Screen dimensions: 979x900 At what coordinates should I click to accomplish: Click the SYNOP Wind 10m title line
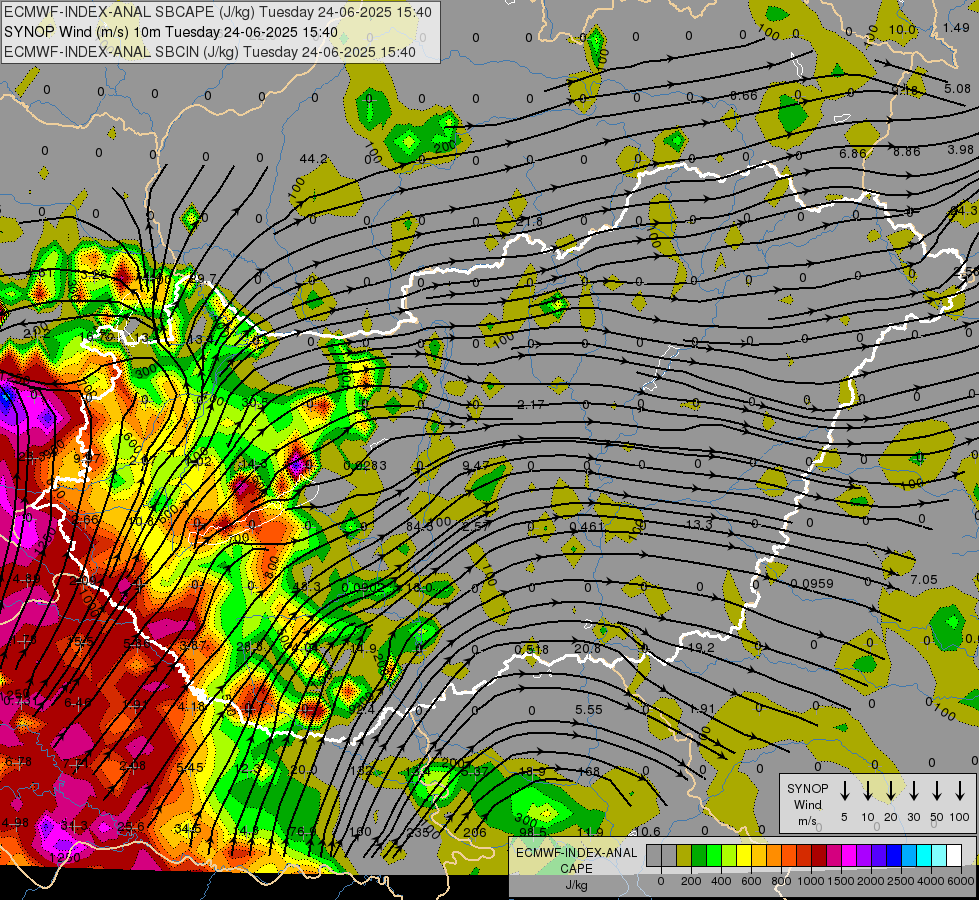click(170, 32)
